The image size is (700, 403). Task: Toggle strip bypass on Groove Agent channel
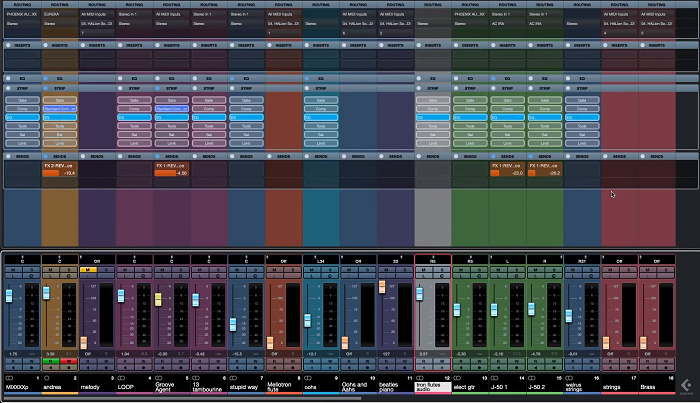pos(158,88)
